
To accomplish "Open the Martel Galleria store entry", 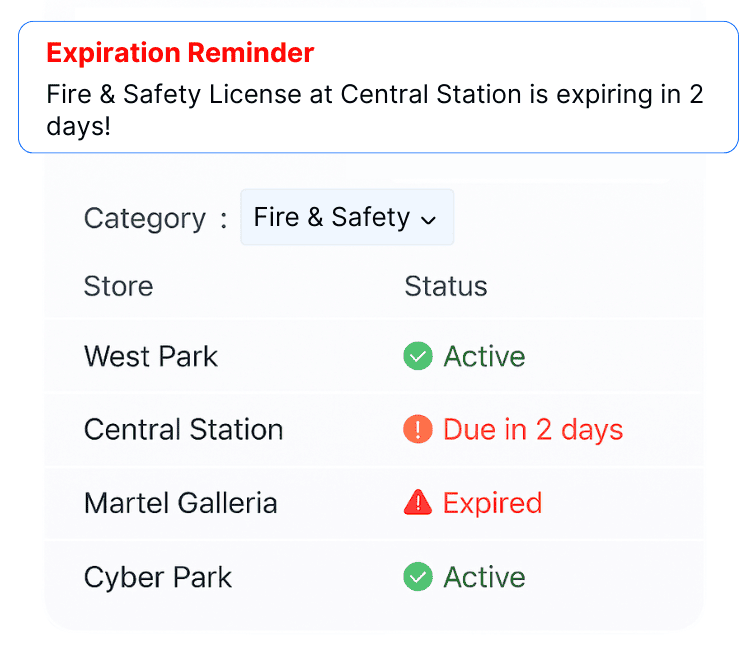I will [x=180, y=503].
